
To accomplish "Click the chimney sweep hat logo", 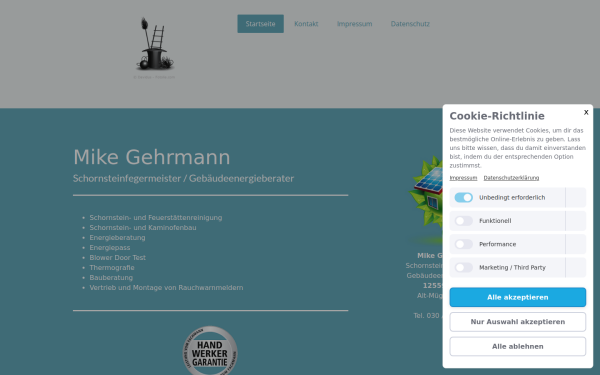I will point(155,44).
